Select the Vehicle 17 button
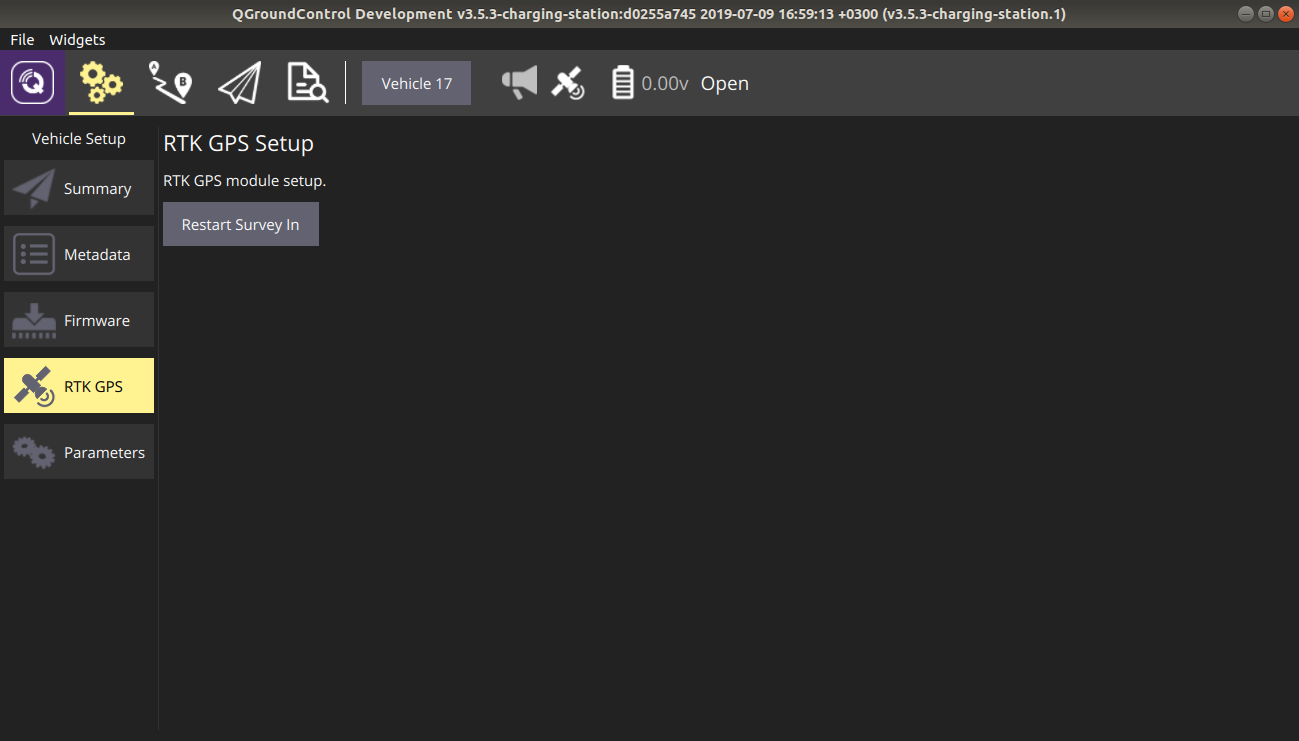The image size is (1299, 741). click(416, 83)
